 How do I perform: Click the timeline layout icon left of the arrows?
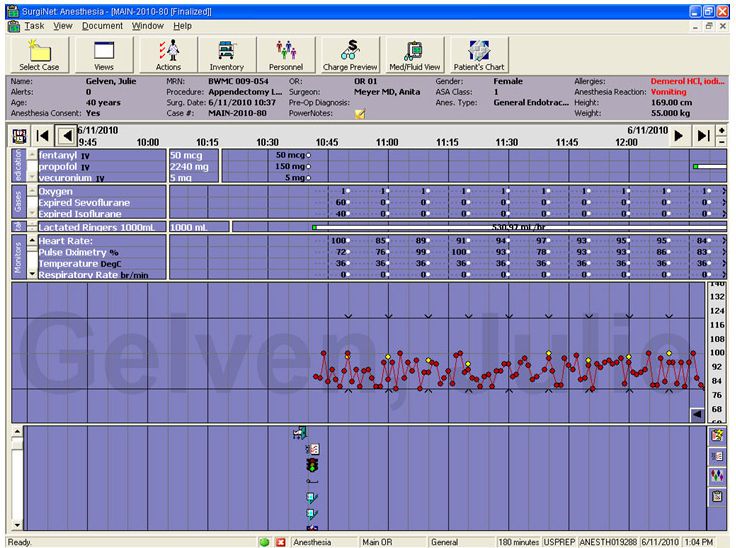tap(20, 136)
